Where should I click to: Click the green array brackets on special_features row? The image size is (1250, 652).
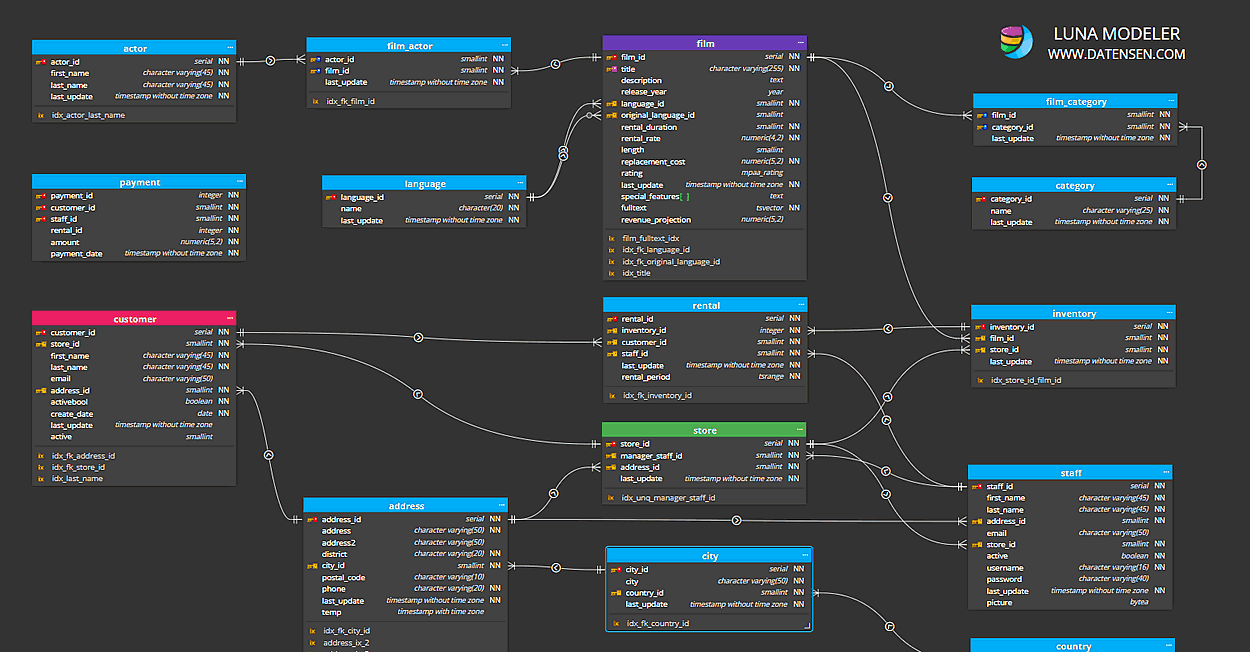pos(685,198)
